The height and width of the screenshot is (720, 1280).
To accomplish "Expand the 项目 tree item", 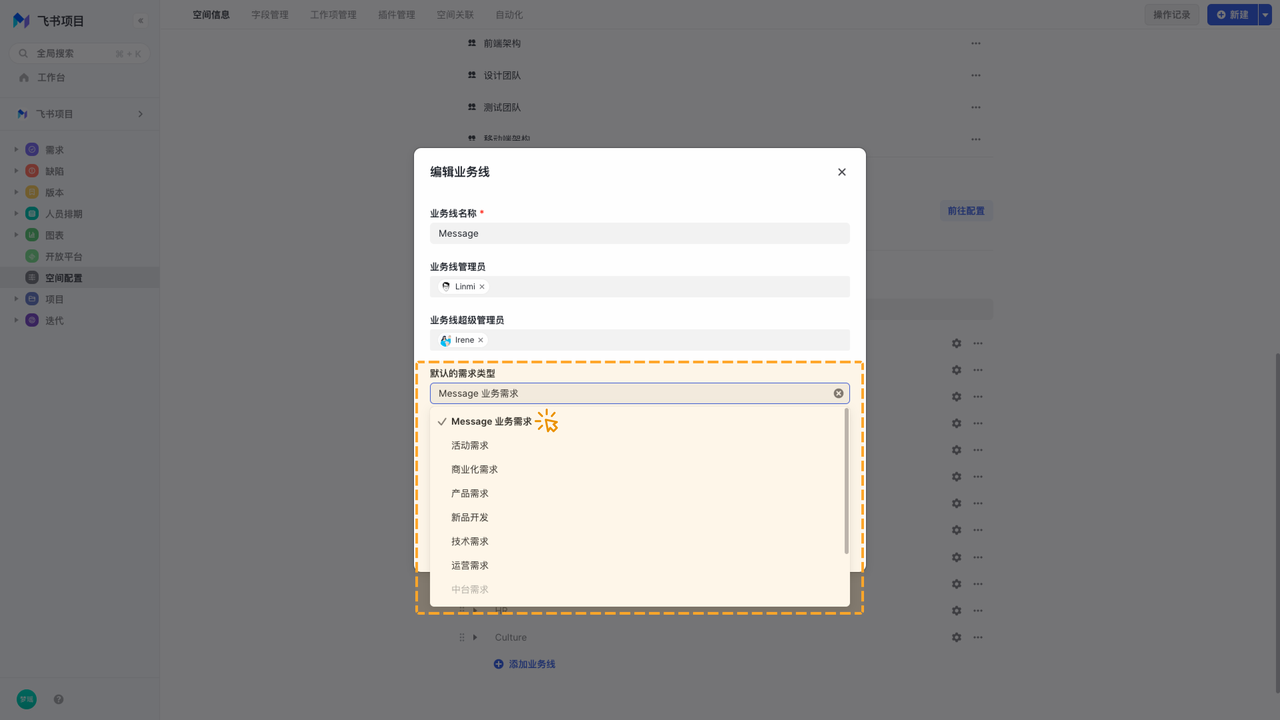I will point(16,299).
